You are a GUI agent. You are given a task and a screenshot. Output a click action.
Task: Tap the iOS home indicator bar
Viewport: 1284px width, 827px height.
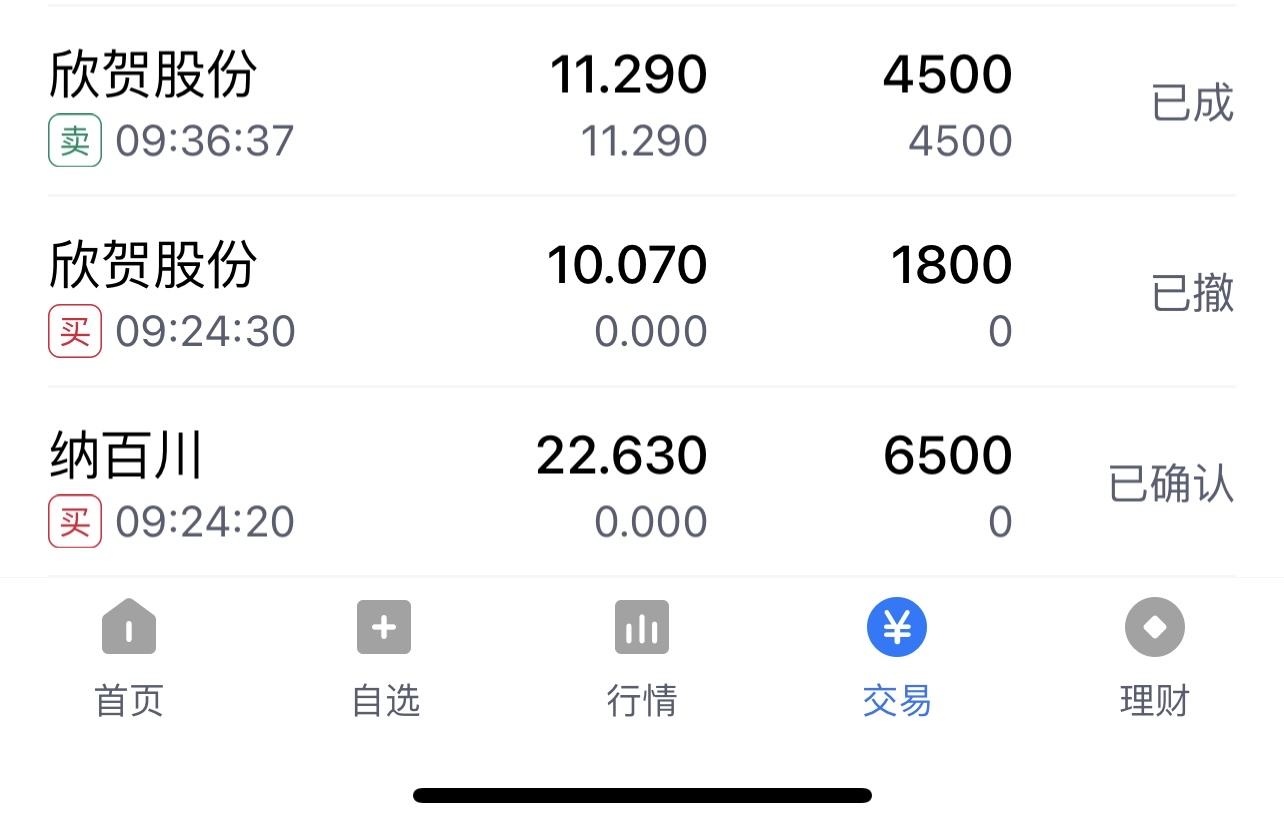[642, 796]
